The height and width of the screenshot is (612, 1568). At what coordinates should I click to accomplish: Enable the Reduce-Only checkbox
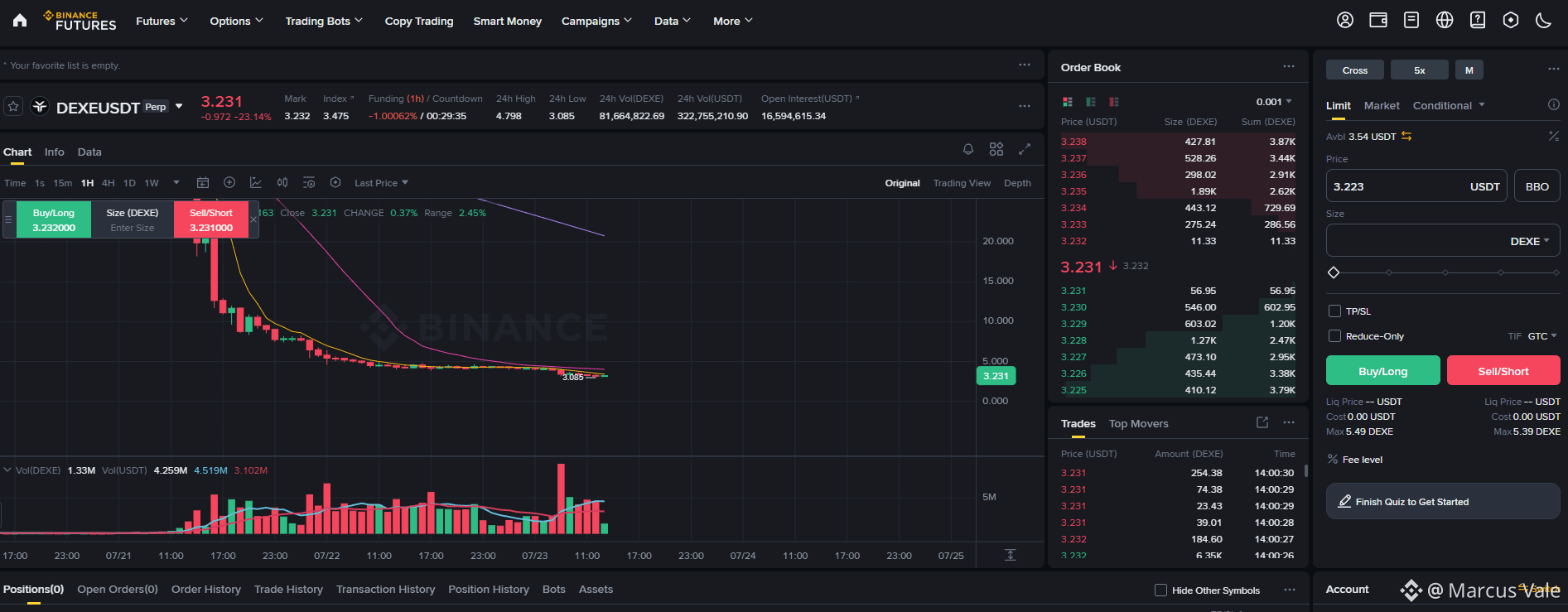1334,336
